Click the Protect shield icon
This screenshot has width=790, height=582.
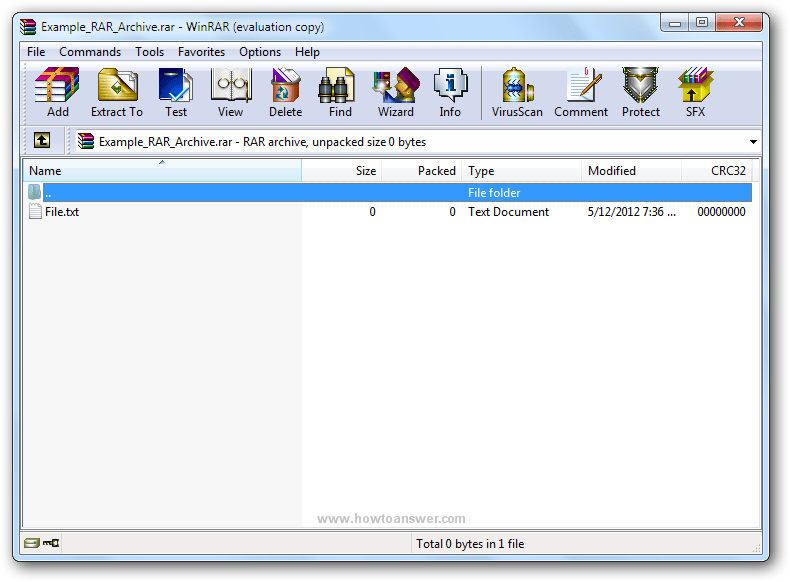640,93
